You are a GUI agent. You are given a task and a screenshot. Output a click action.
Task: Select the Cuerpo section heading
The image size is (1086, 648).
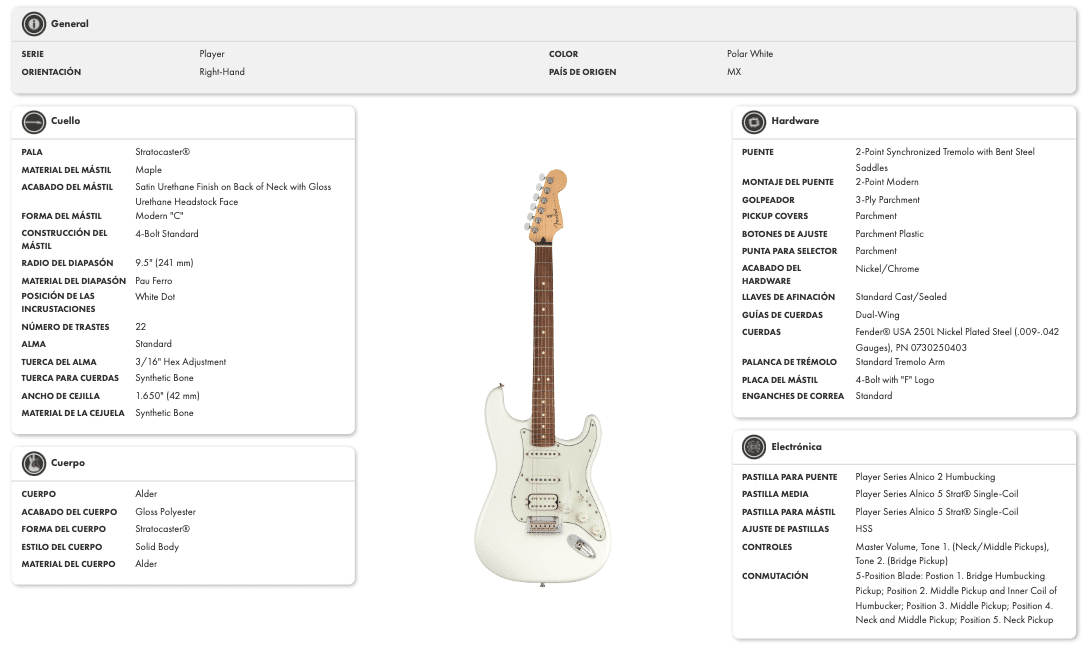point(68,462)
